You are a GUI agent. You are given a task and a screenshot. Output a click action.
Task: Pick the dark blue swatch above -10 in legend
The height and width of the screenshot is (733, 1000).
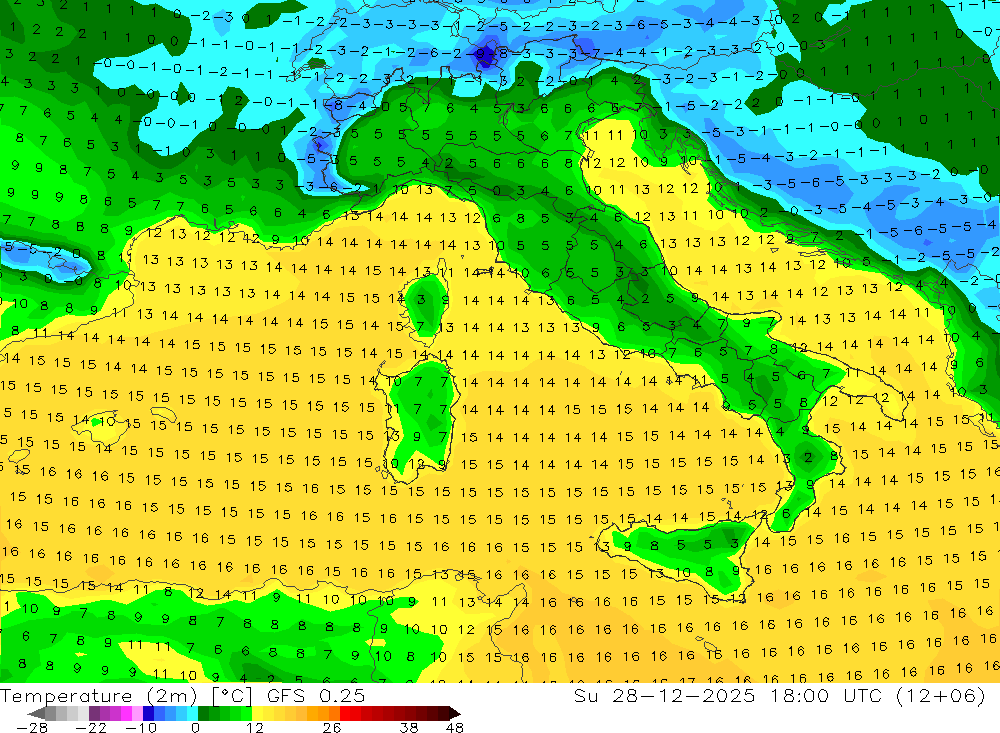(148, 713)
